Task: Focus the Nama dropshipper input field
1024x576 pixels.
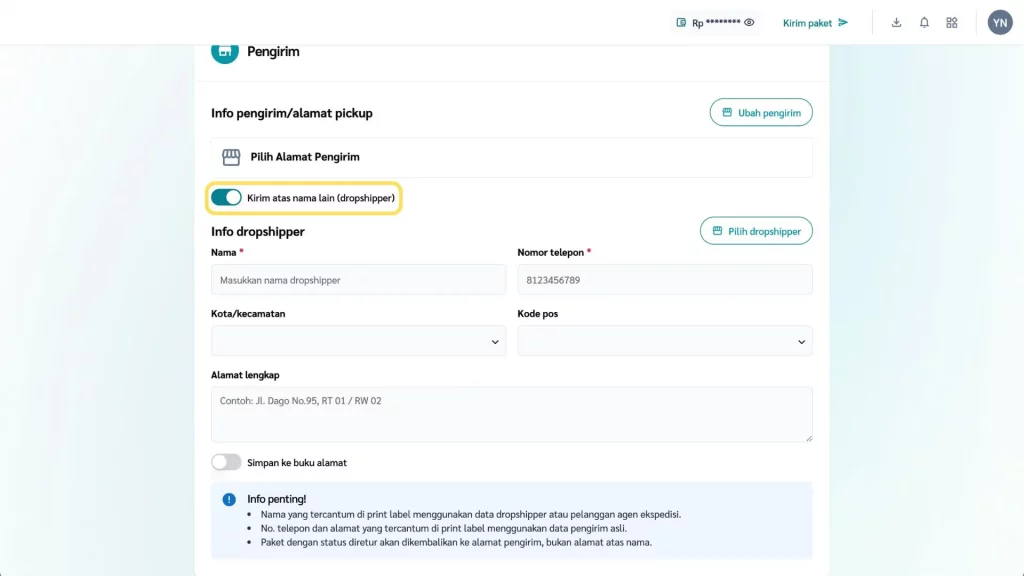Action: click(358, 280)
